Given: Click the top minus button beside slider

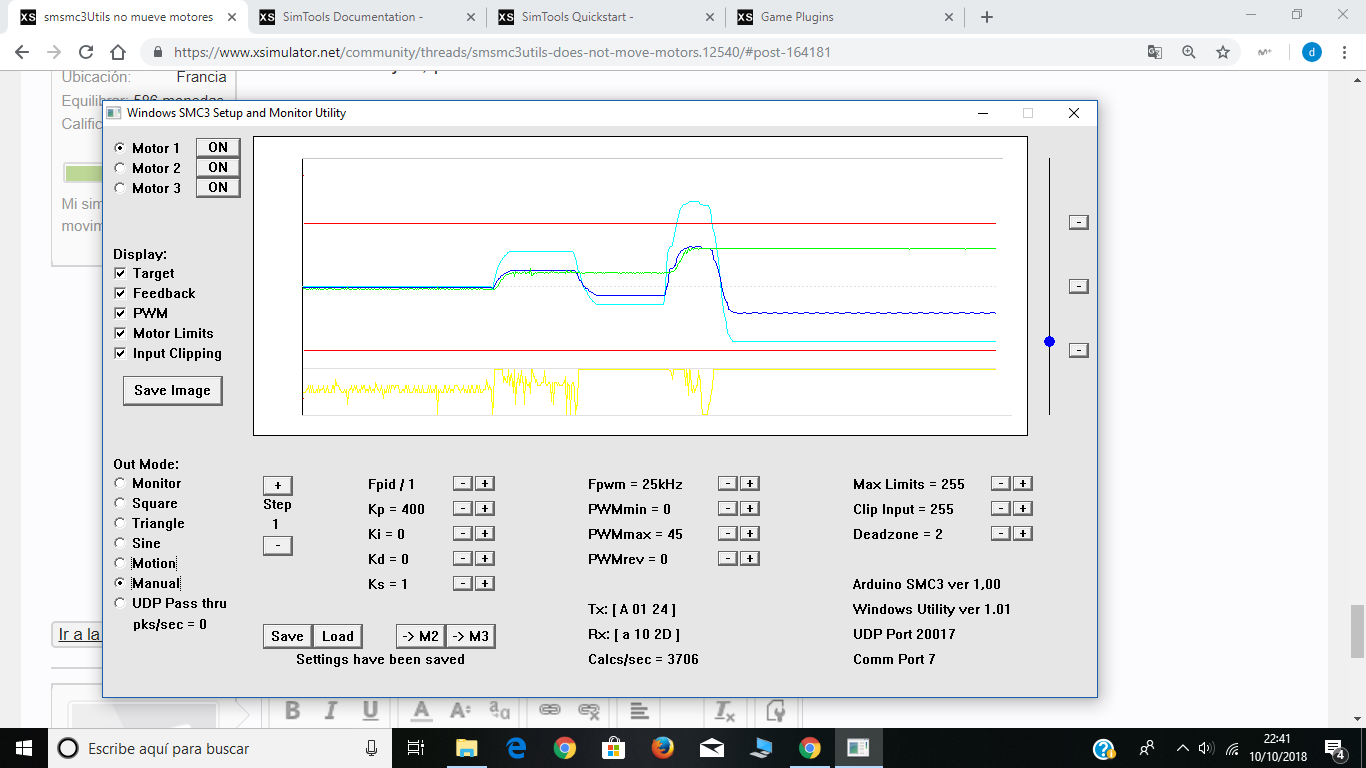Looking at the screenshot, I should pos(1078,222).
